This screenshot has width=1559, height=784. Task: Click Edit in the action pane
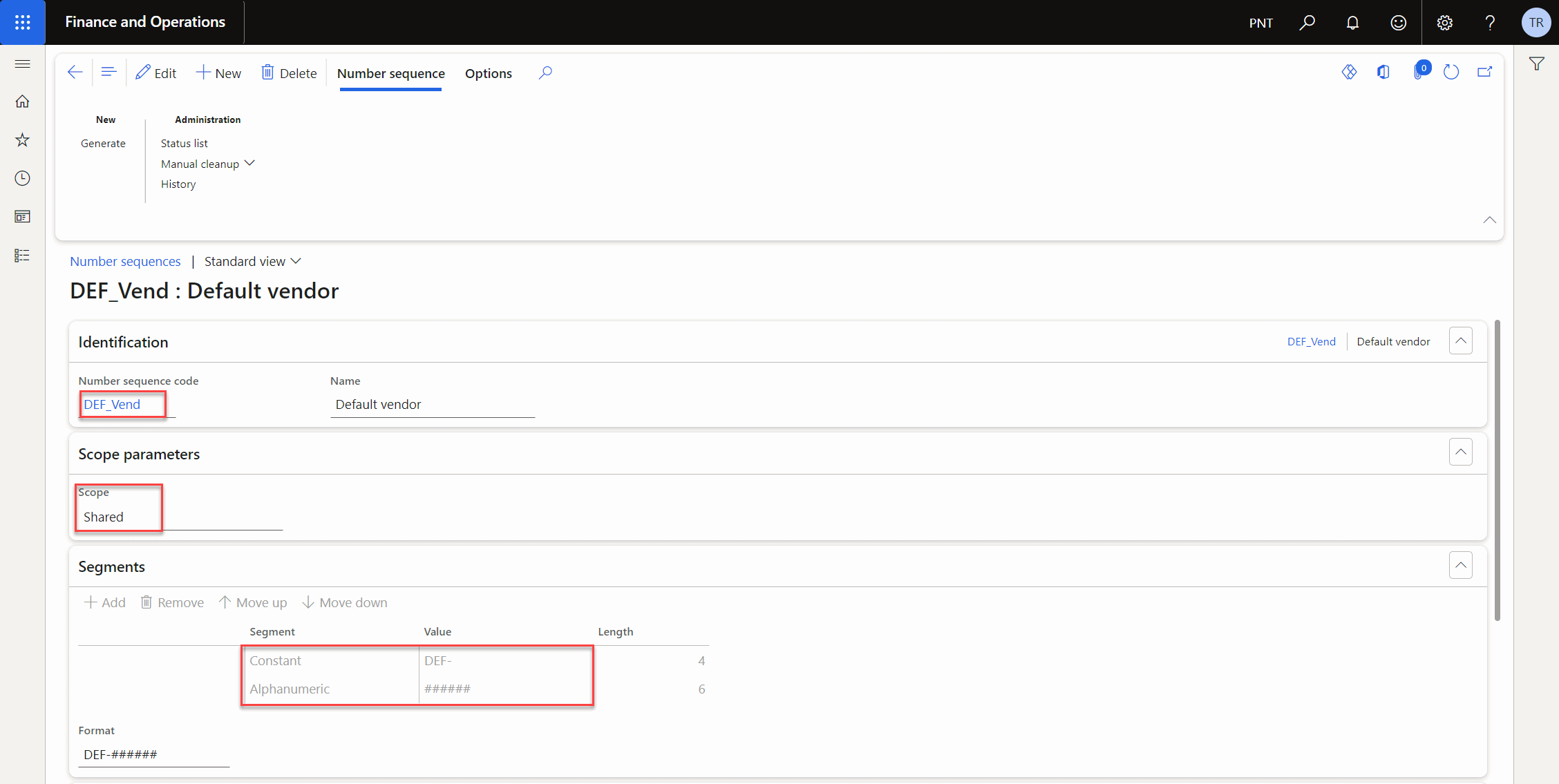pos(156,73)
